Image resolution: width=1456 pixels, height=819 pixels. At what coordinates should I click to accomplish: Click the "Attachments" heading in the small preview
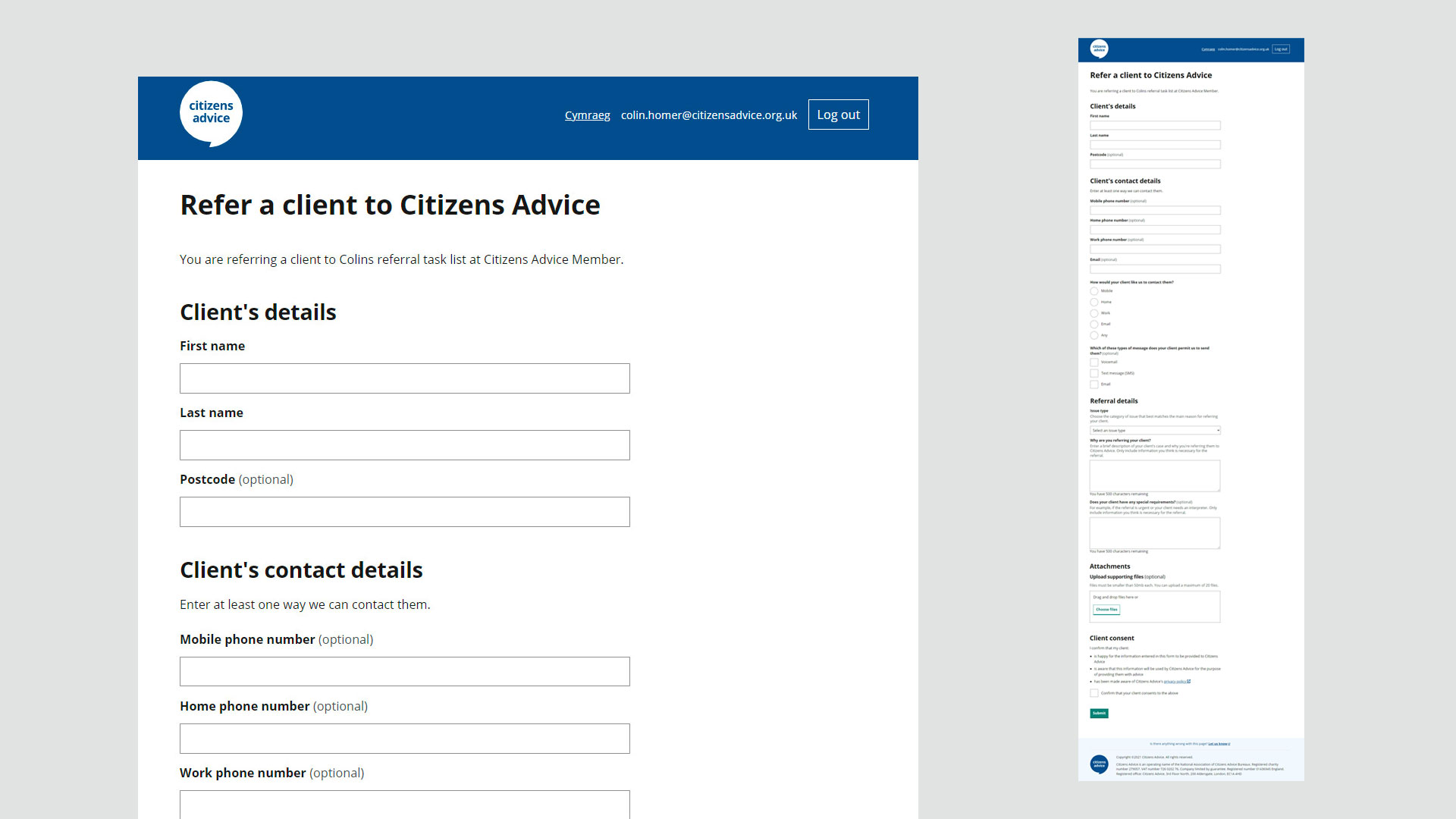click(1110, 566)
